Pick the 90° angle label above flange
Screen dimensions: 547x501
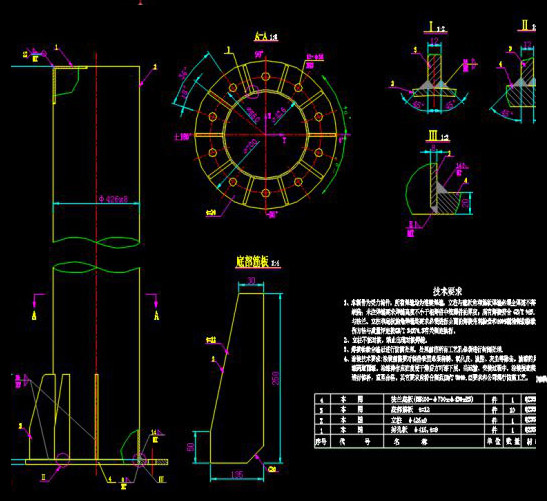point(259,54)
